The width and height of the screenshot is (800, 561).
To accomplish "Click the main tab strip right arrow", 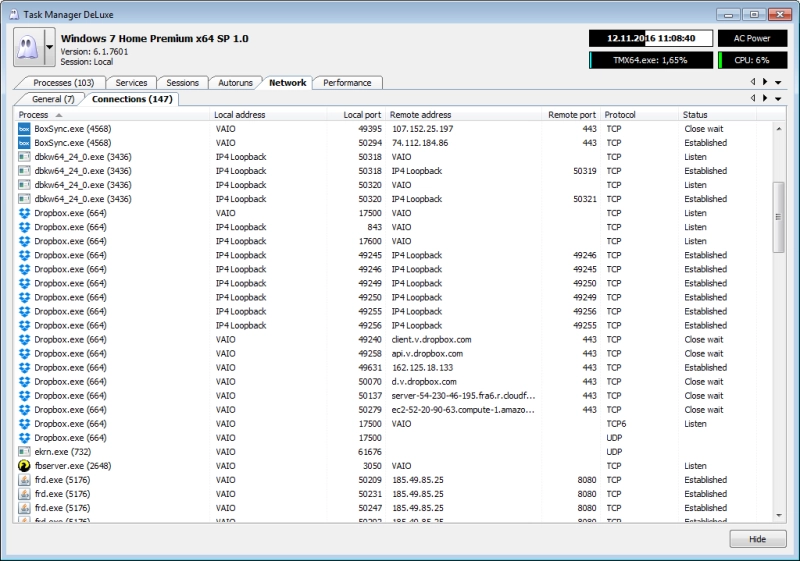I will point(765,82).
